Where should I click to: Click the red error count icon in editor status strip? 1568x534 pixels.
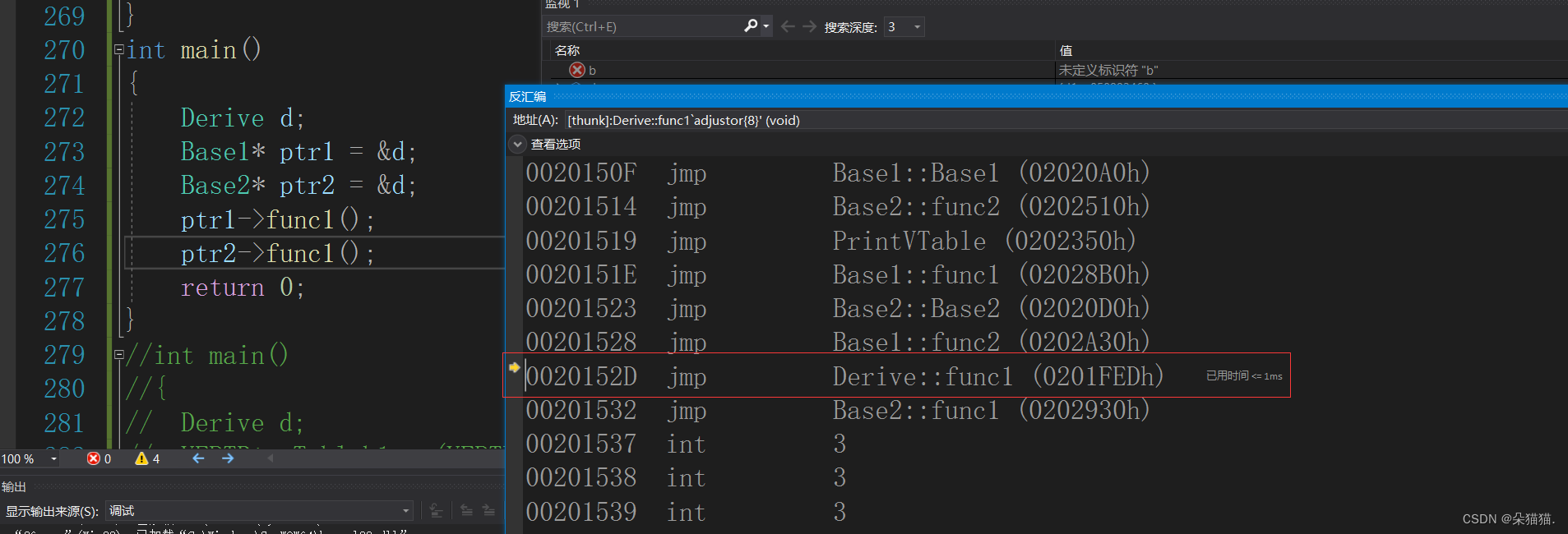[x=94, y=458]
